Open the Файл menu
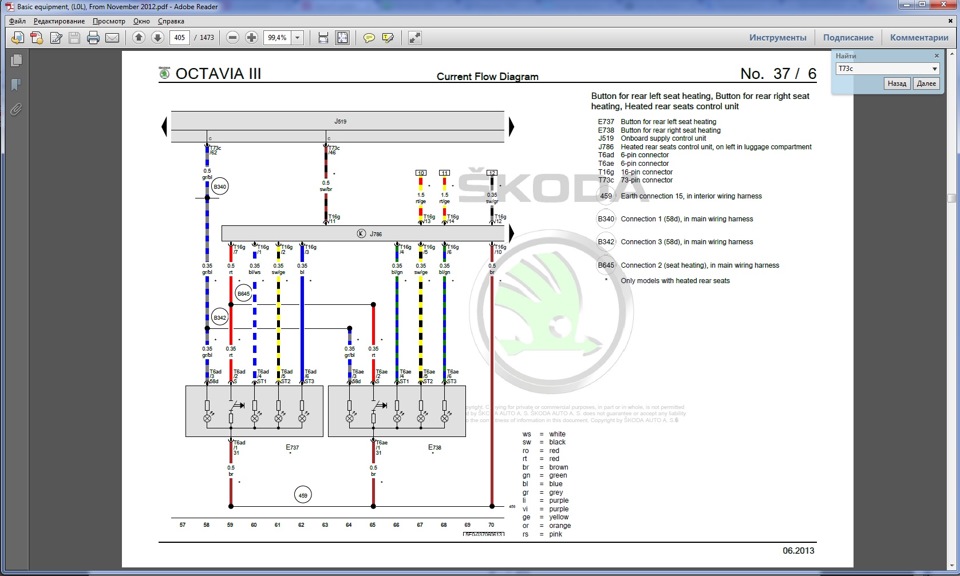Screen dimensions: 960x576 [x=17, y=21]
